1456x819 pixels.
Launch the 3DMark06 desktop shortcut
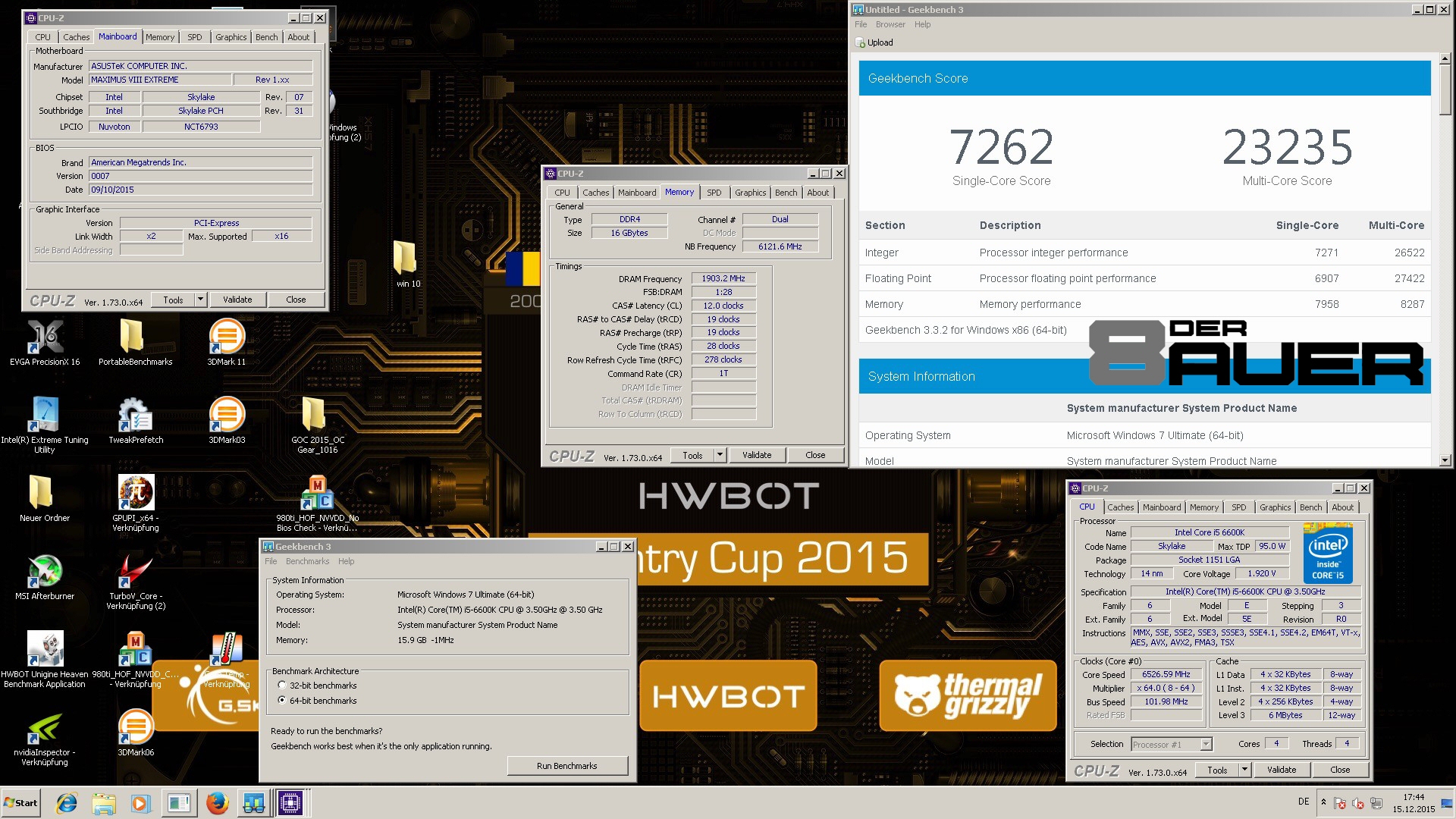click(136, 733)
